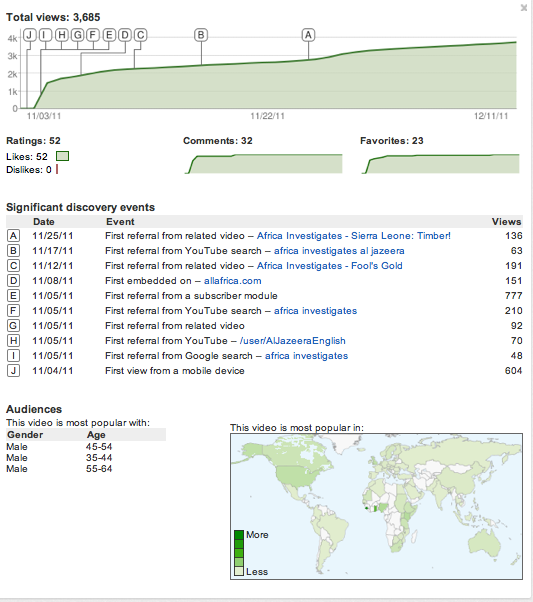
Task: Click the Date column header
Action: (44, 222)
